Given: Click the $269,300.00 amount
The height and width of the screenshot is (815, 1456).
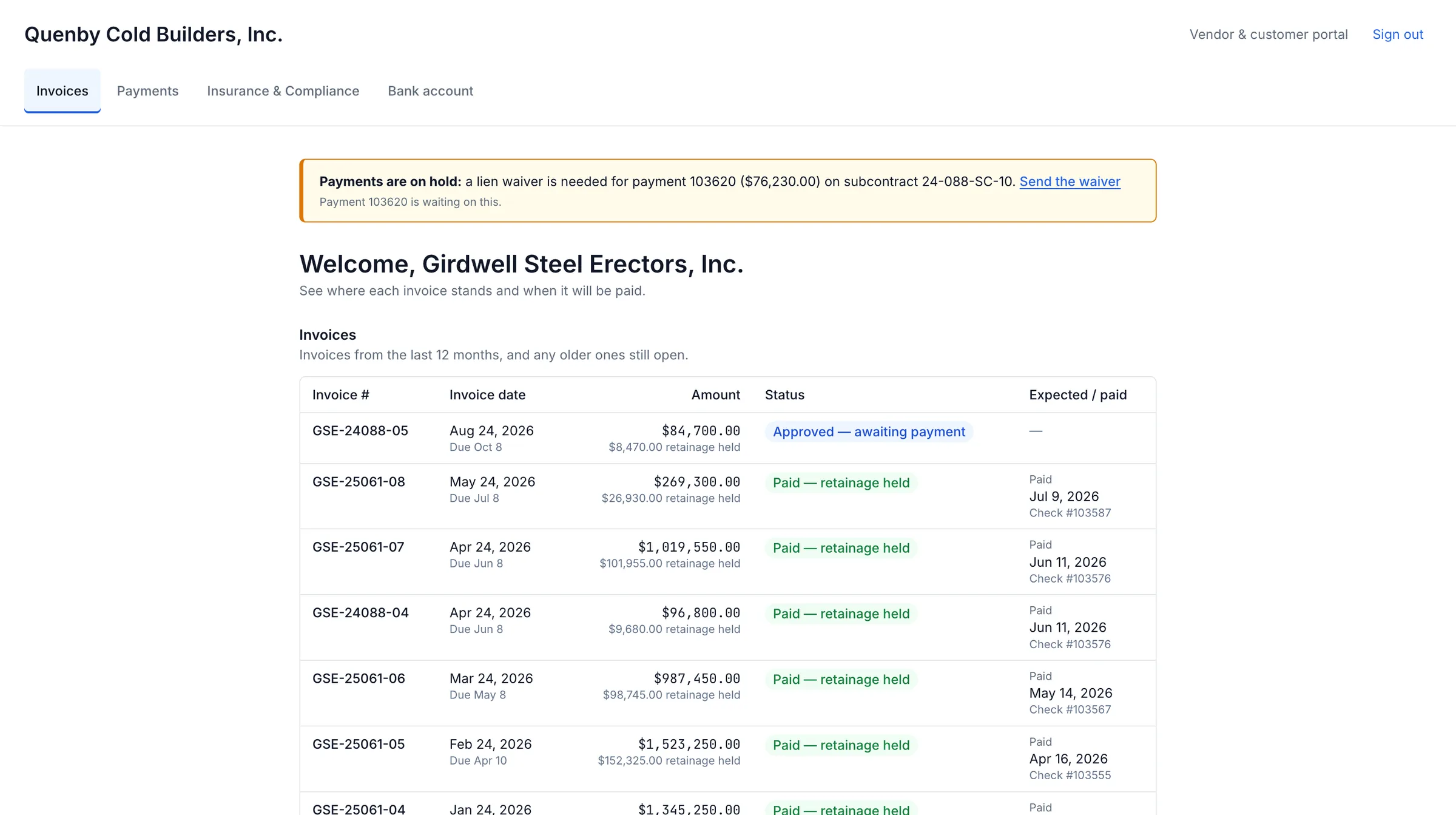Looking at the screenshot, I should (697, 482).
